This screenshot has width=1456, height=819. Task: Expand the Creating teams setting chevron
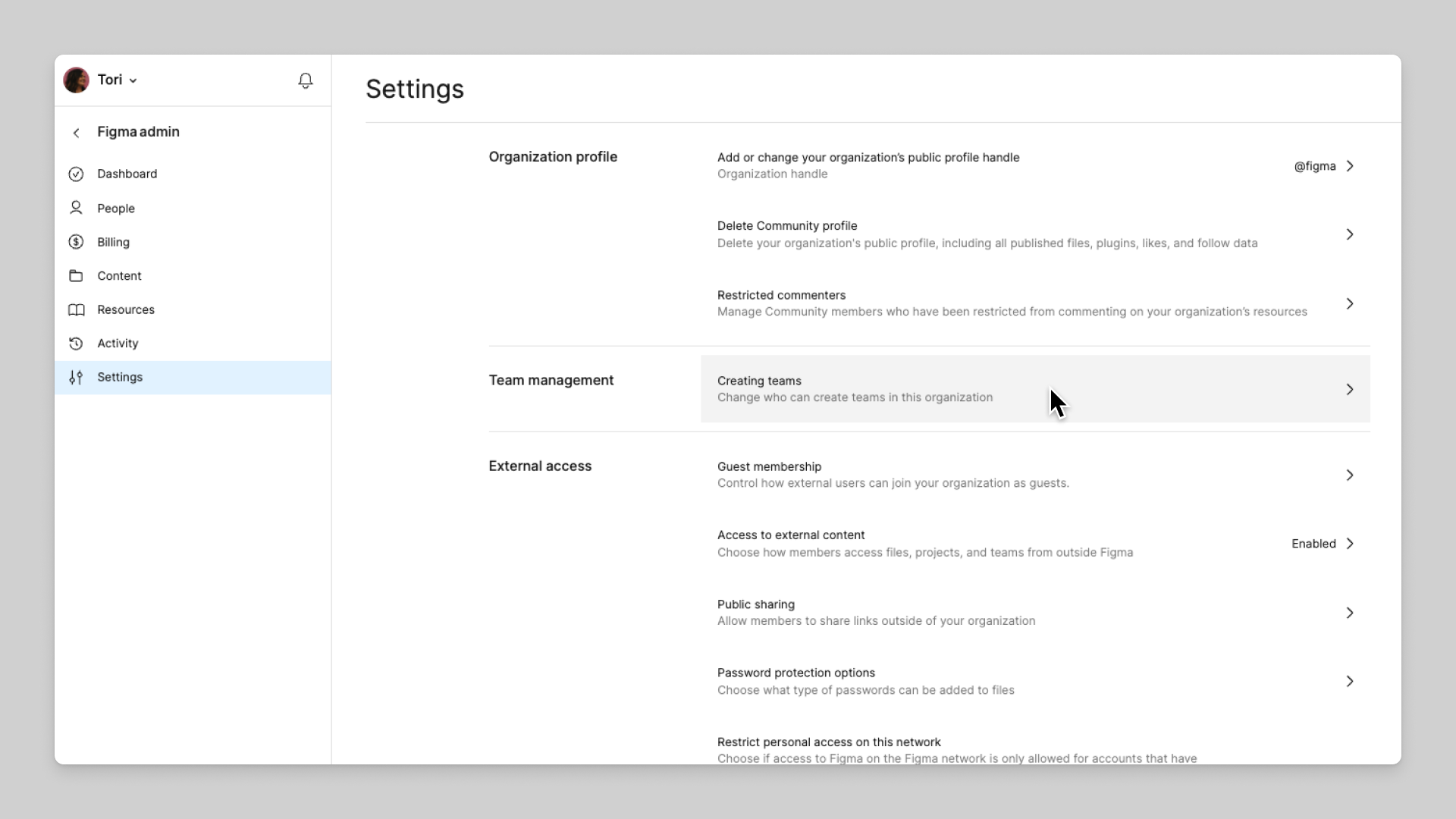(1350, 389)
